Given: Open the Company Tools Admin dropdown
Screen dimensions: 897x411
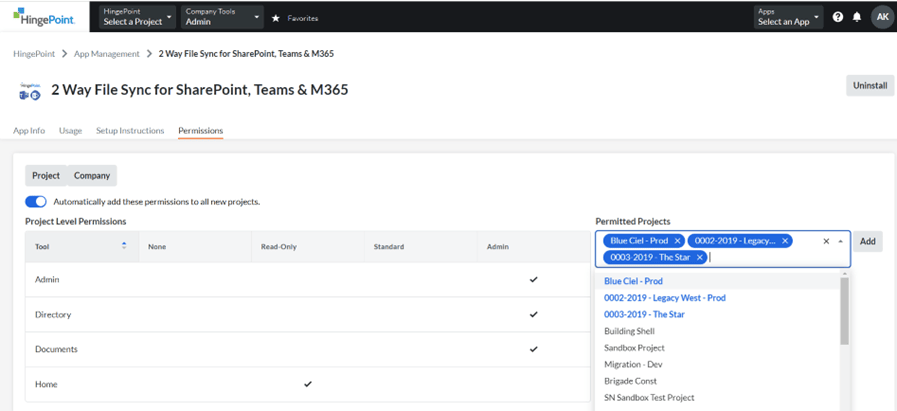Looking at the screenshot, I should (222, 17).
